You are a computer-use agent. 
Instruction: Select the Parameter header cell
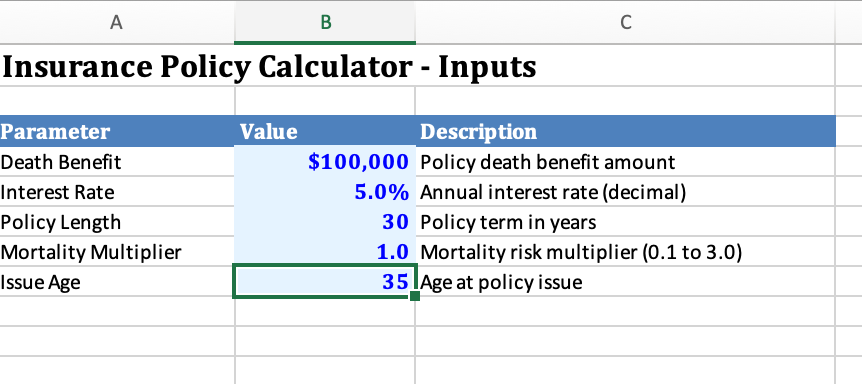117,131
